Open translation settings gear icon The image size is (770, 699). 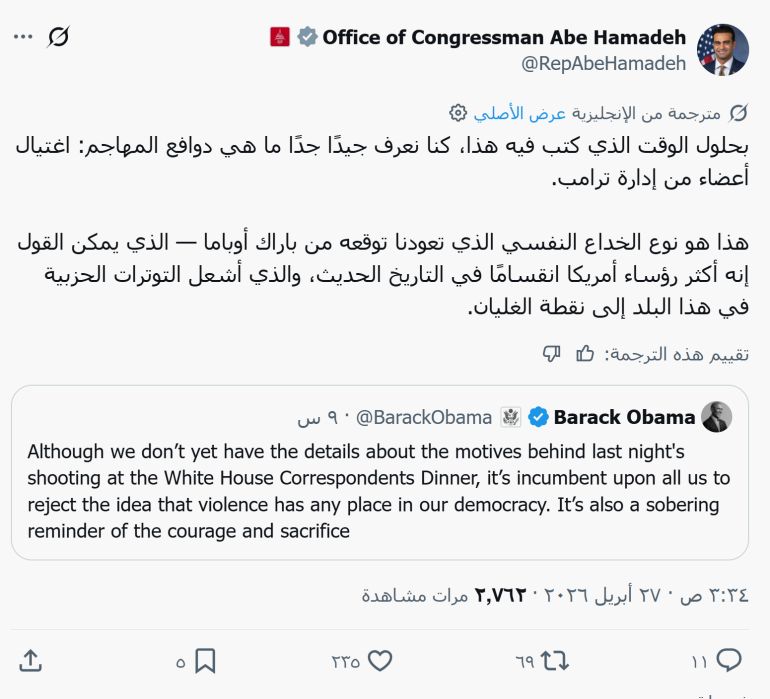458,112
